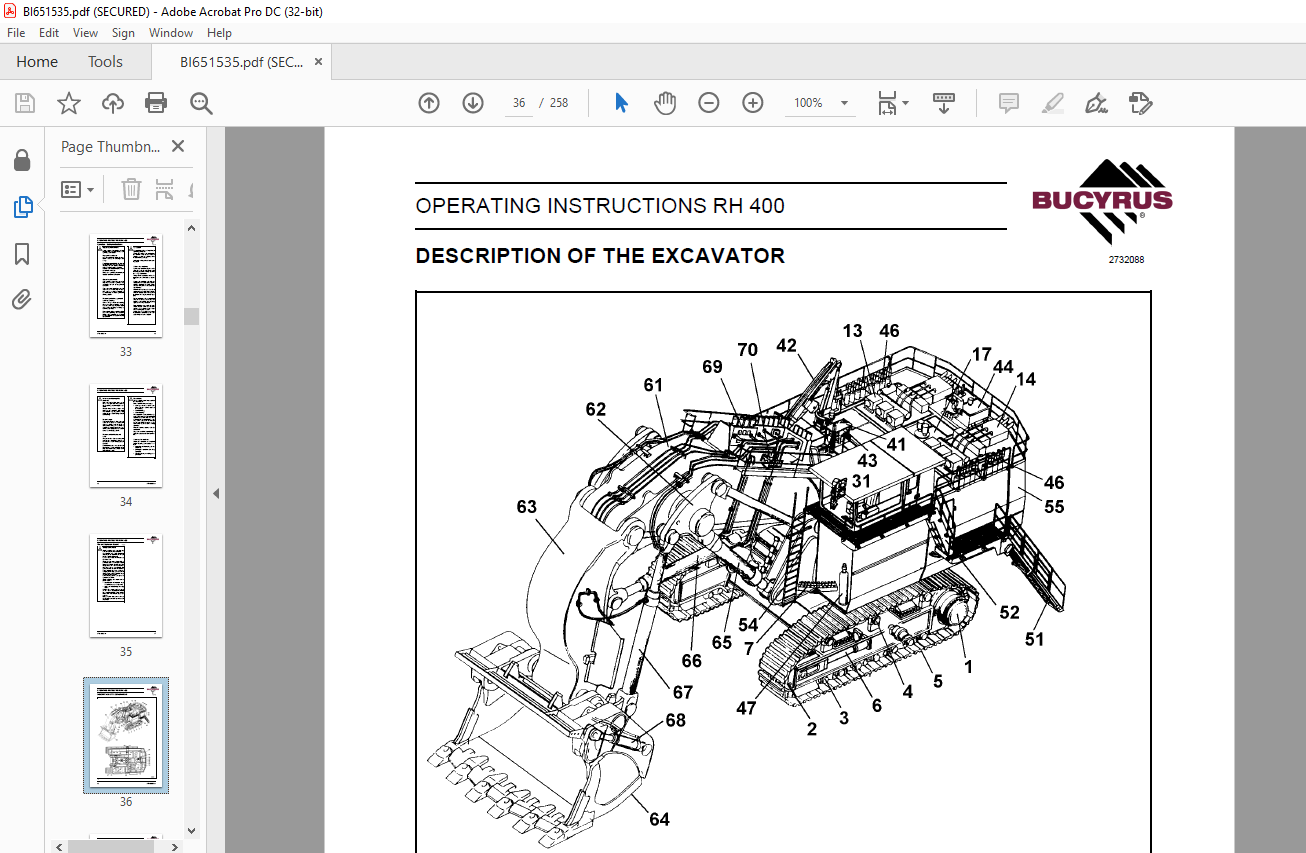The width and height of the screenshot is (1306, 853).
Task: Click the Bucyrus logo on page
Action: (x=1102, y=201)
